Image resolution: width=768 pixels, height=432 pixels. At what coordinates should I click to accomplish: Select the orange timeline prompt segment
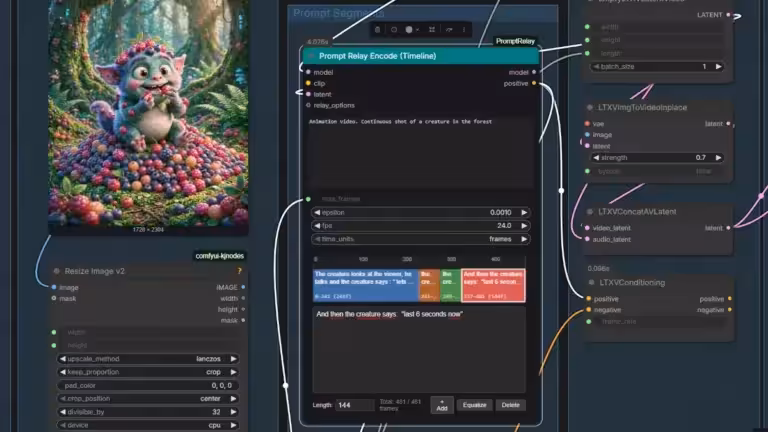(430, 285)
